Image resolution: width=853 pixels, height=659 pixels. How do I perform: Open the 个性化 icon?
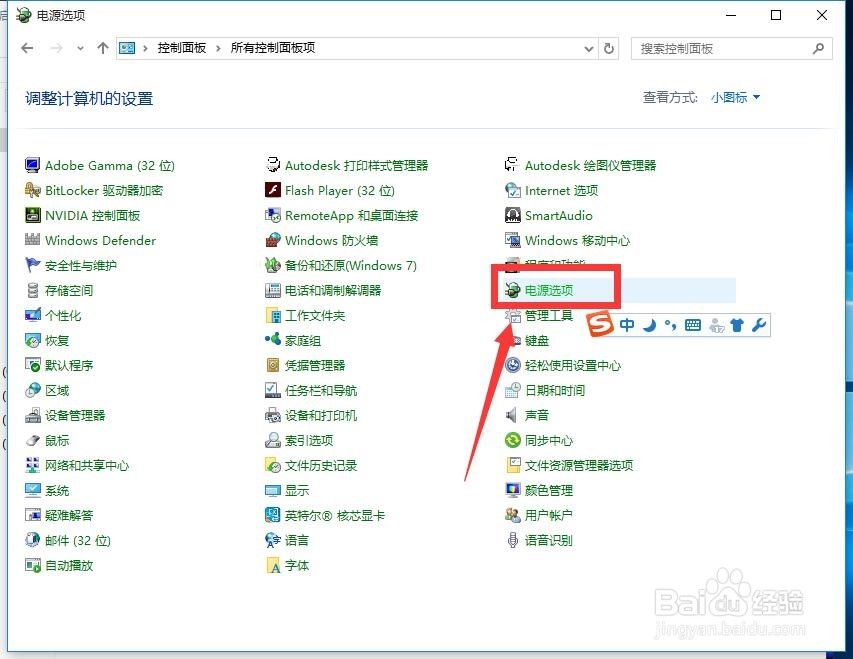pos(33,315)
